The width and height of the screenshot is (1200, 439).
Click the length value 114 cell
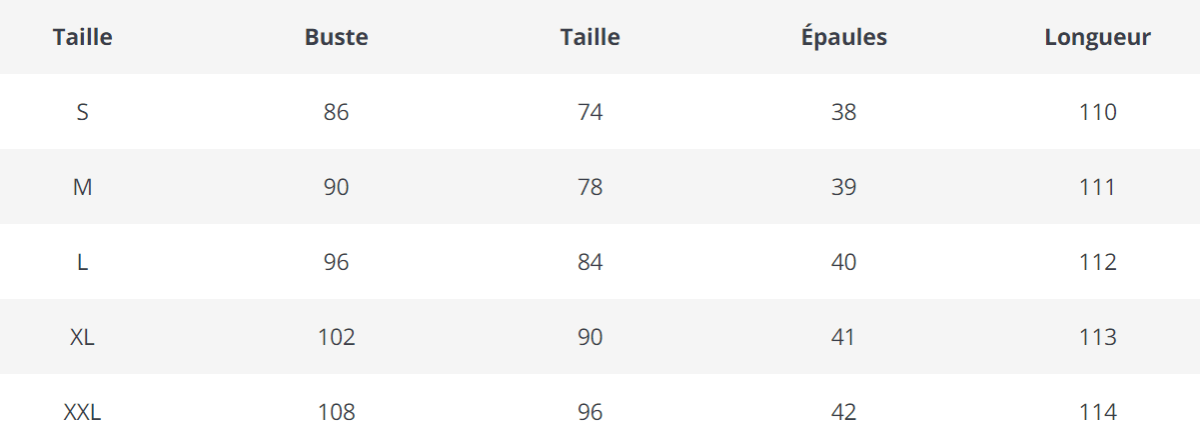coord(1098,412)
